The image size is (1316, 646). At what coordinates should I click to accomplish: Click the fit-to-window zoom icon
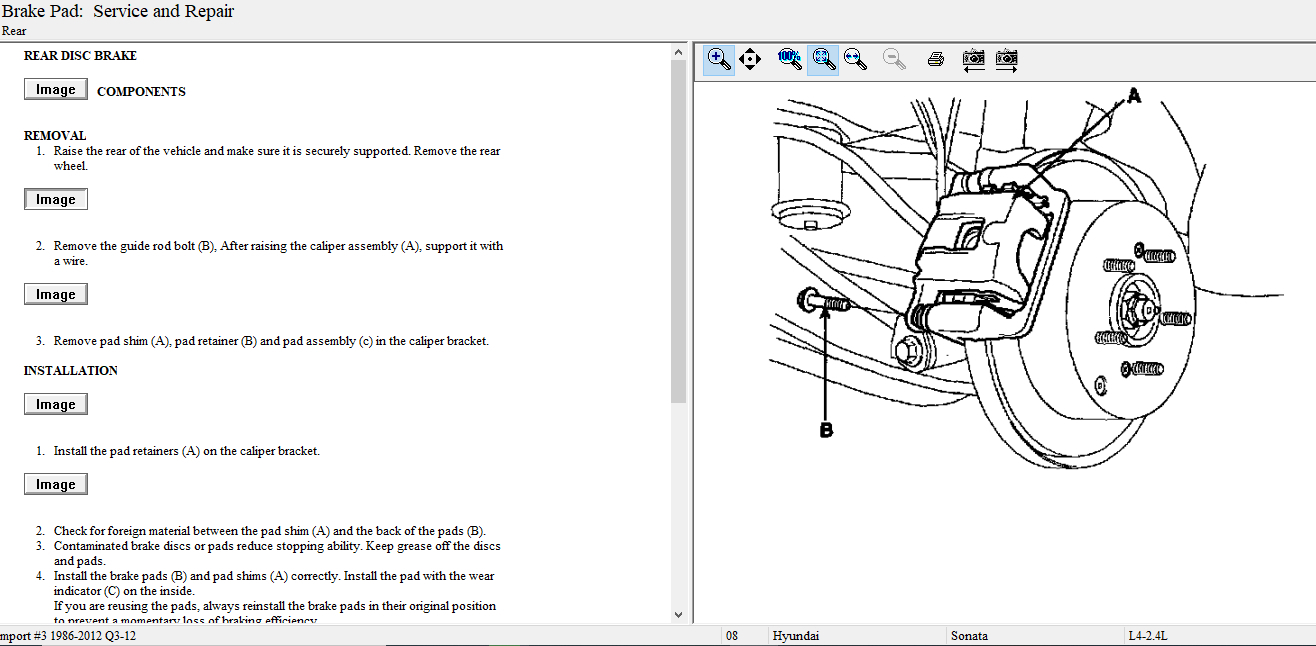[x=823, y=59]
